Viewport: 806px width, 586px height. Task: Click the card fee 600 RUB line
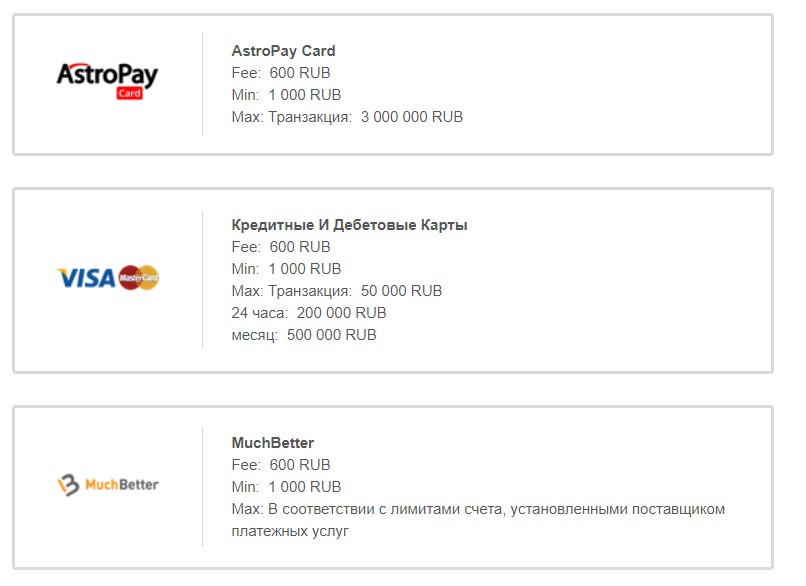click(281, 247)
